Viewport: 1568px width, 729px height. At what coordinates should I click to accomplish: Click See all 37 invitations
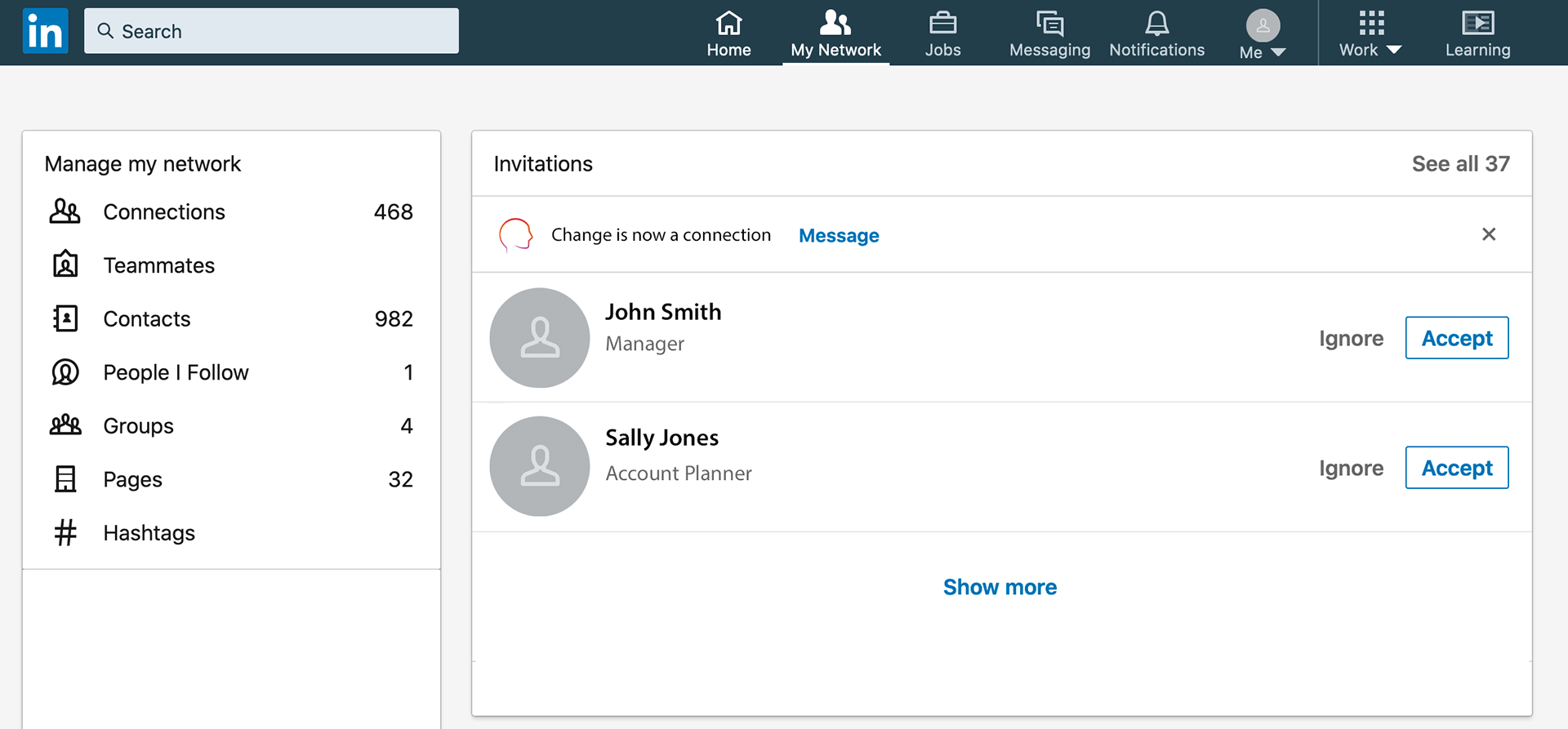[x=1460, y=163]
